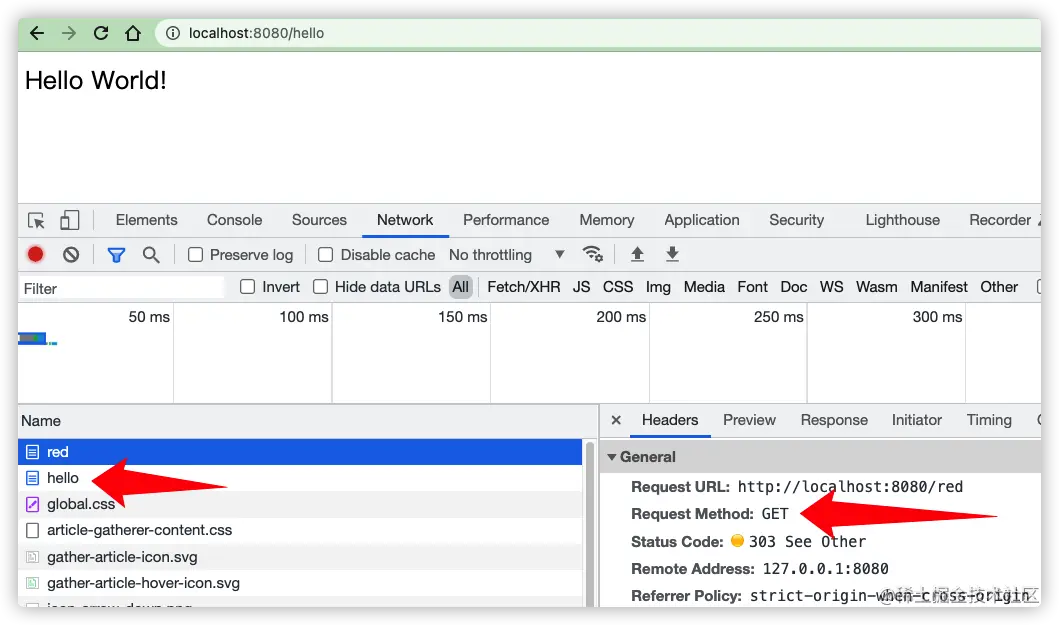Click the browser forward arrow

click(69, 33)
